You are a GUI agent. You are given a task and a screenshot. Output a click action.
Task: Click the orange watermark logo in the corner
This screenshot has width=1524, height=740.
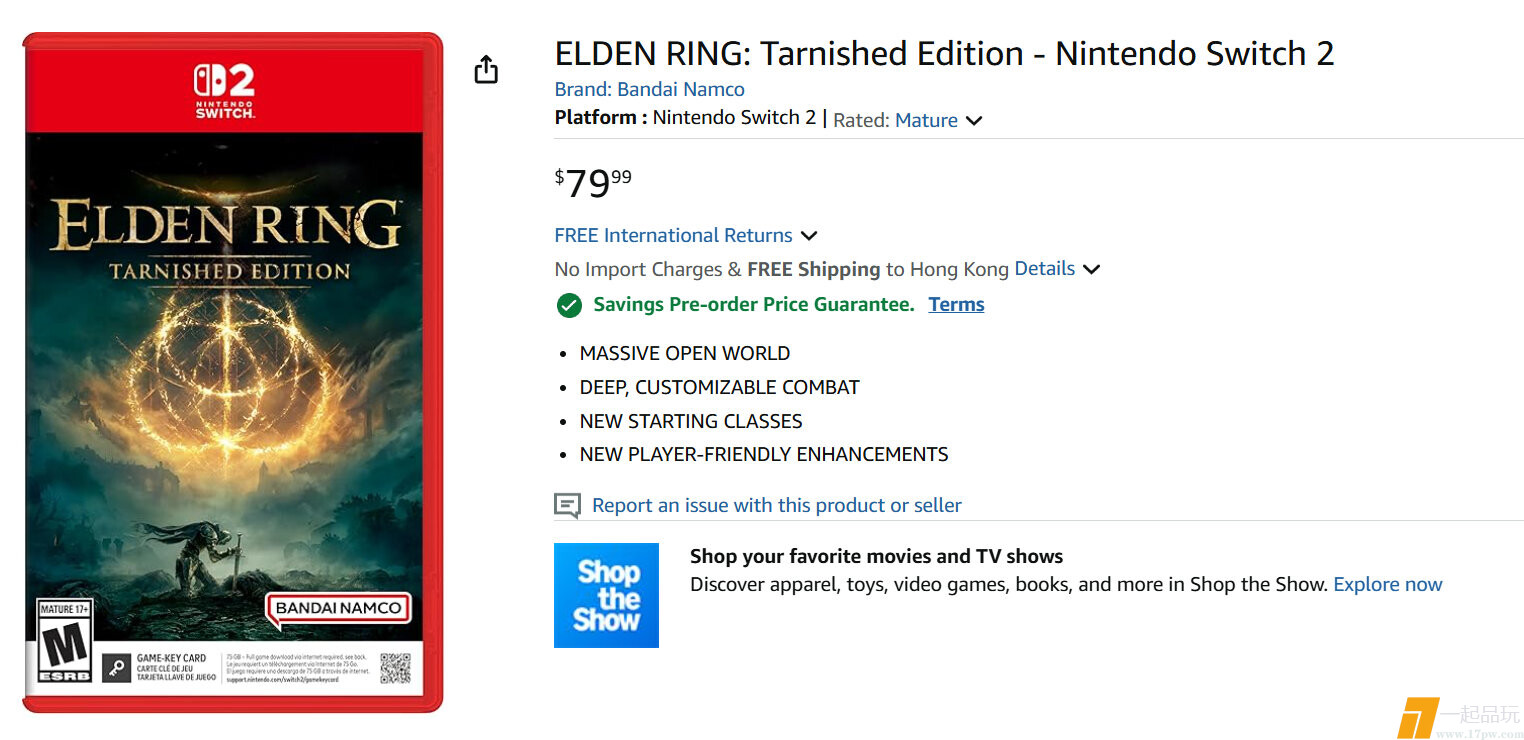click(1417, 718)
